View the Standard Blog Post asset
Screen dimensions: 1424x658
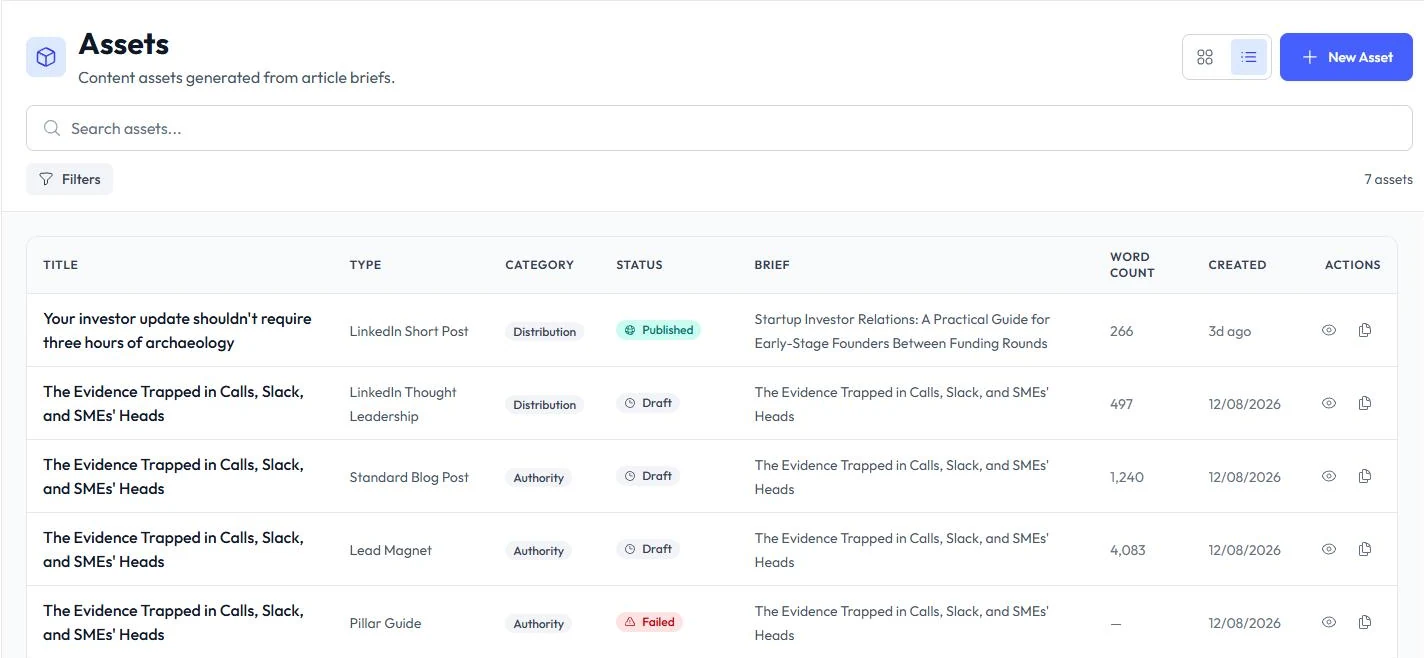point(1329,476)
